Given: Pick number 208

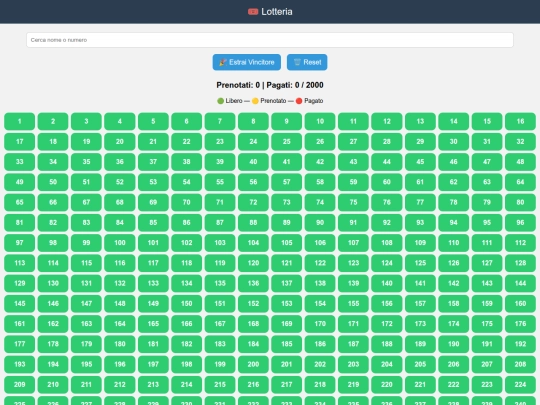Looking at the screenshot, I should pyautogui.click(x=520, y=364).
